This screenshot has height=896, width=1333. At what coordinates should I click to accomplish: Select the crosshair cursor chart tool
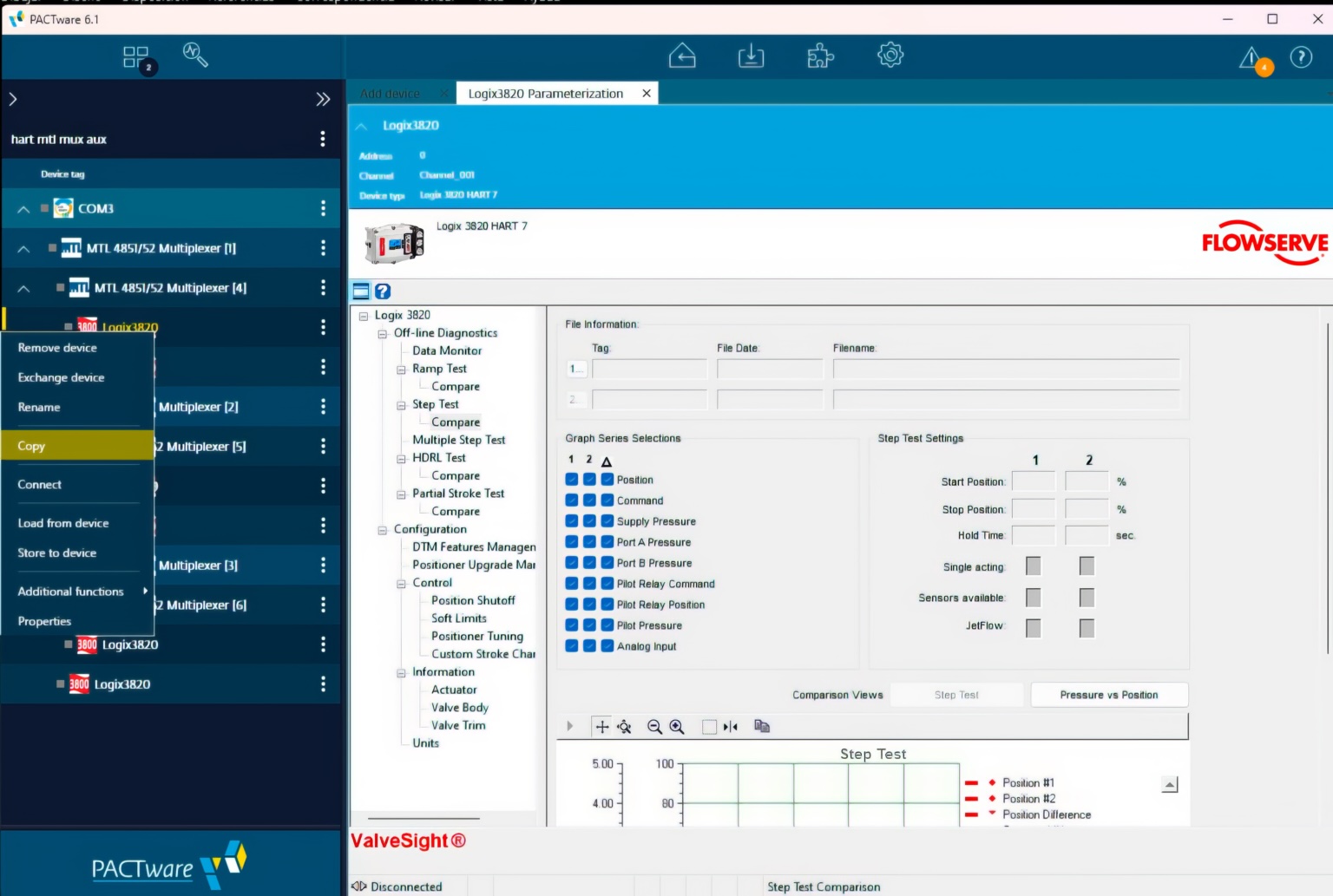tap(602, 727)
